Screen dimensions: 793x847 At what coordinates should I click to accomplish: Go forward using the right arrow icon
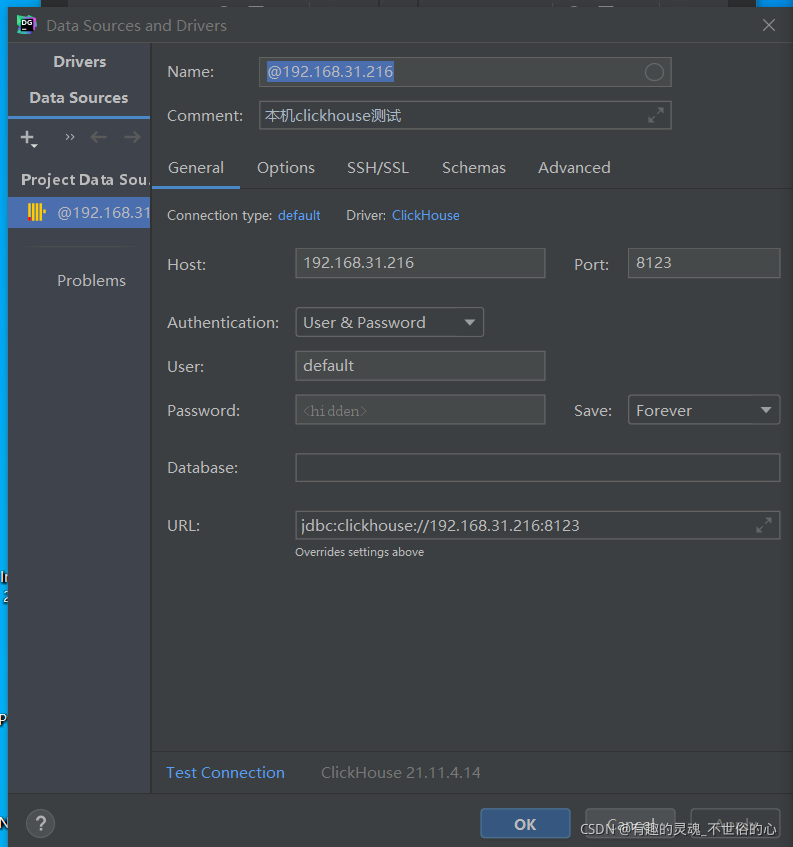[x=132, y=137]
